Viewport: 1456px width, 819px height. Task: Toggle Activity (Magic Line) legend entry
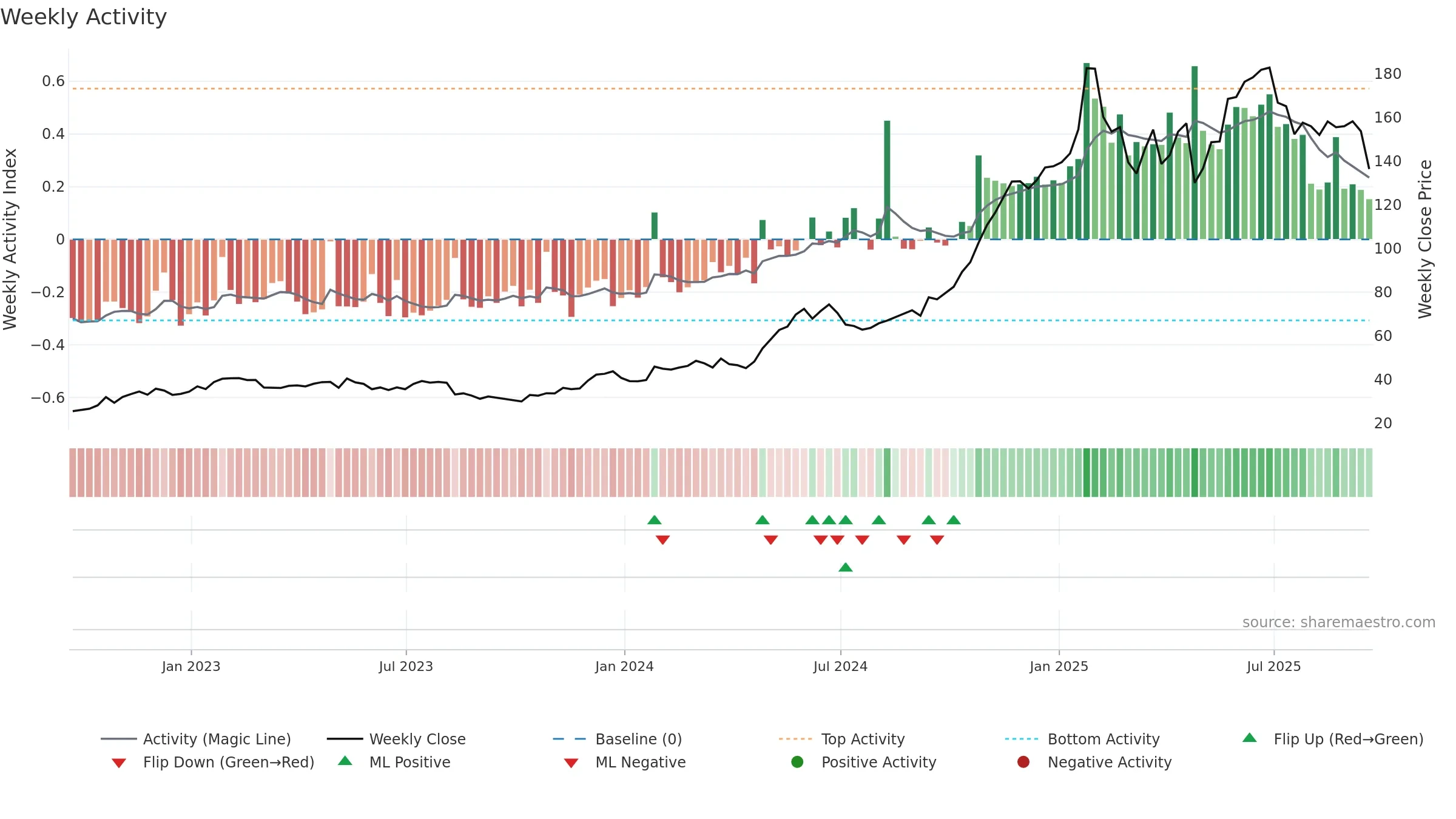coord(196,739)
